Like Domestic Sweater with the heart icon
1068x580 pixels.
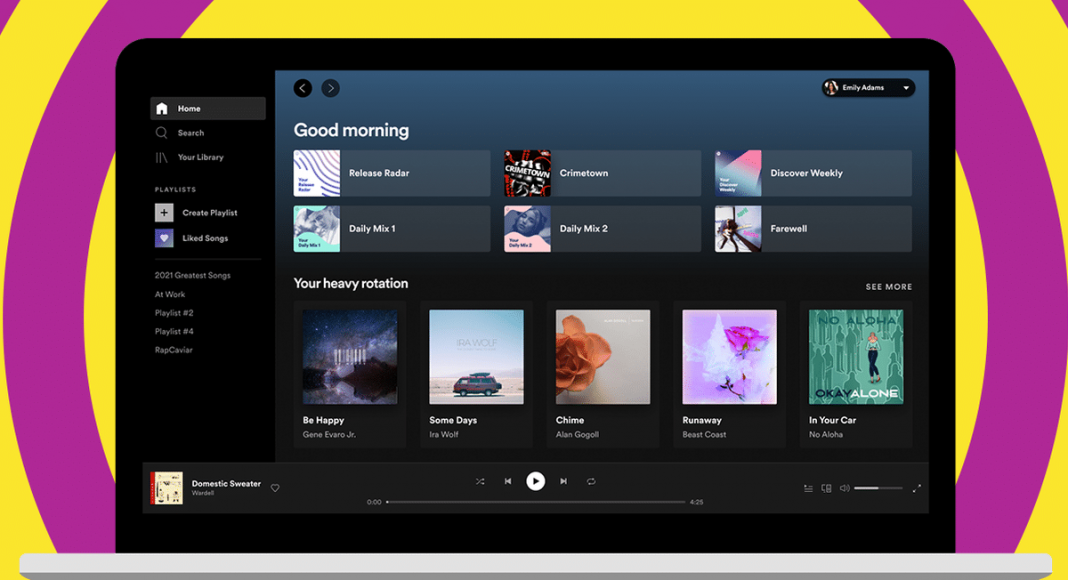click(275, 488)
